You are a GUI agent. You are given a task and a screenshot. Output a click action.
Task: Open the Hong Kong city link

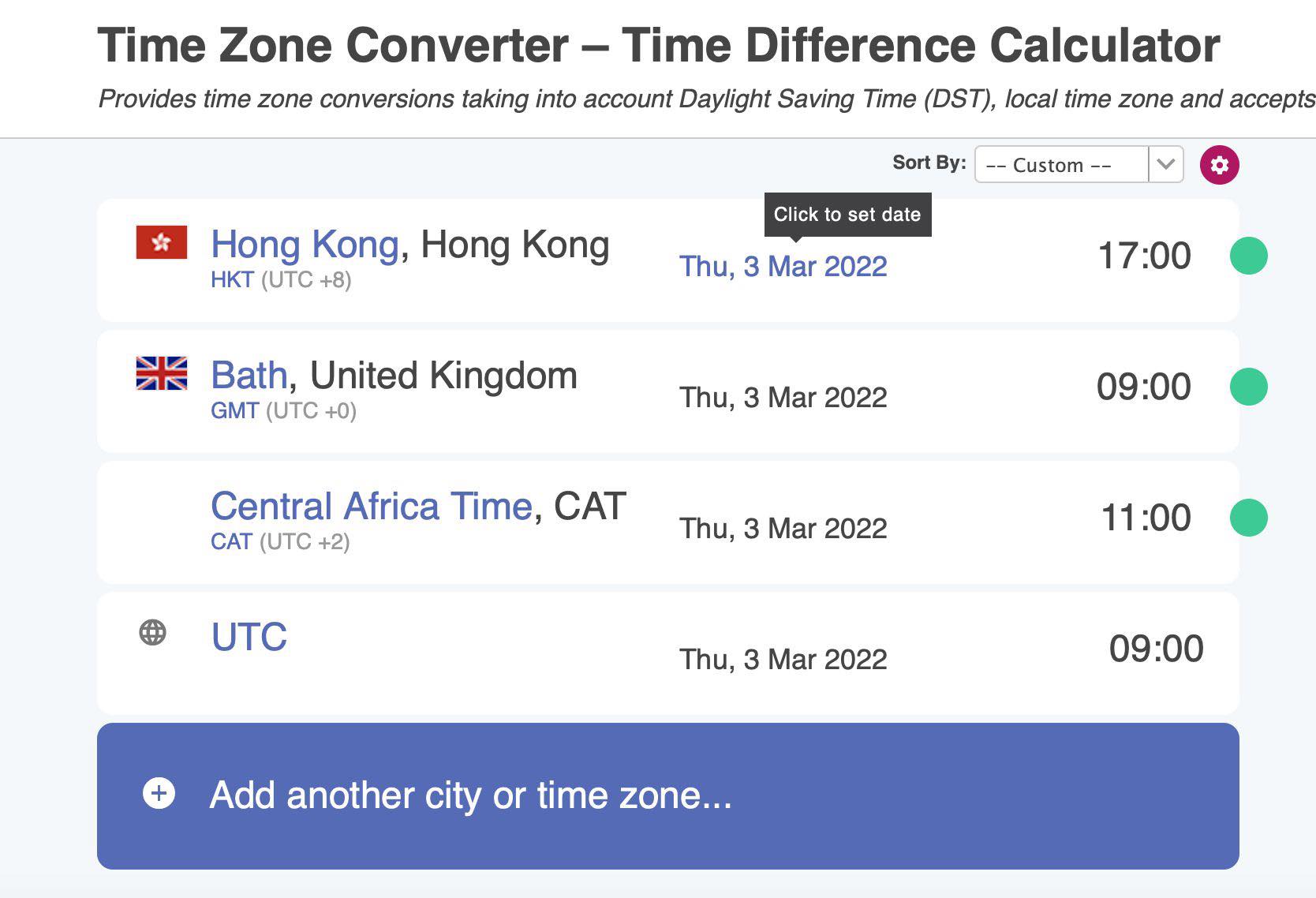coord(305,245)
